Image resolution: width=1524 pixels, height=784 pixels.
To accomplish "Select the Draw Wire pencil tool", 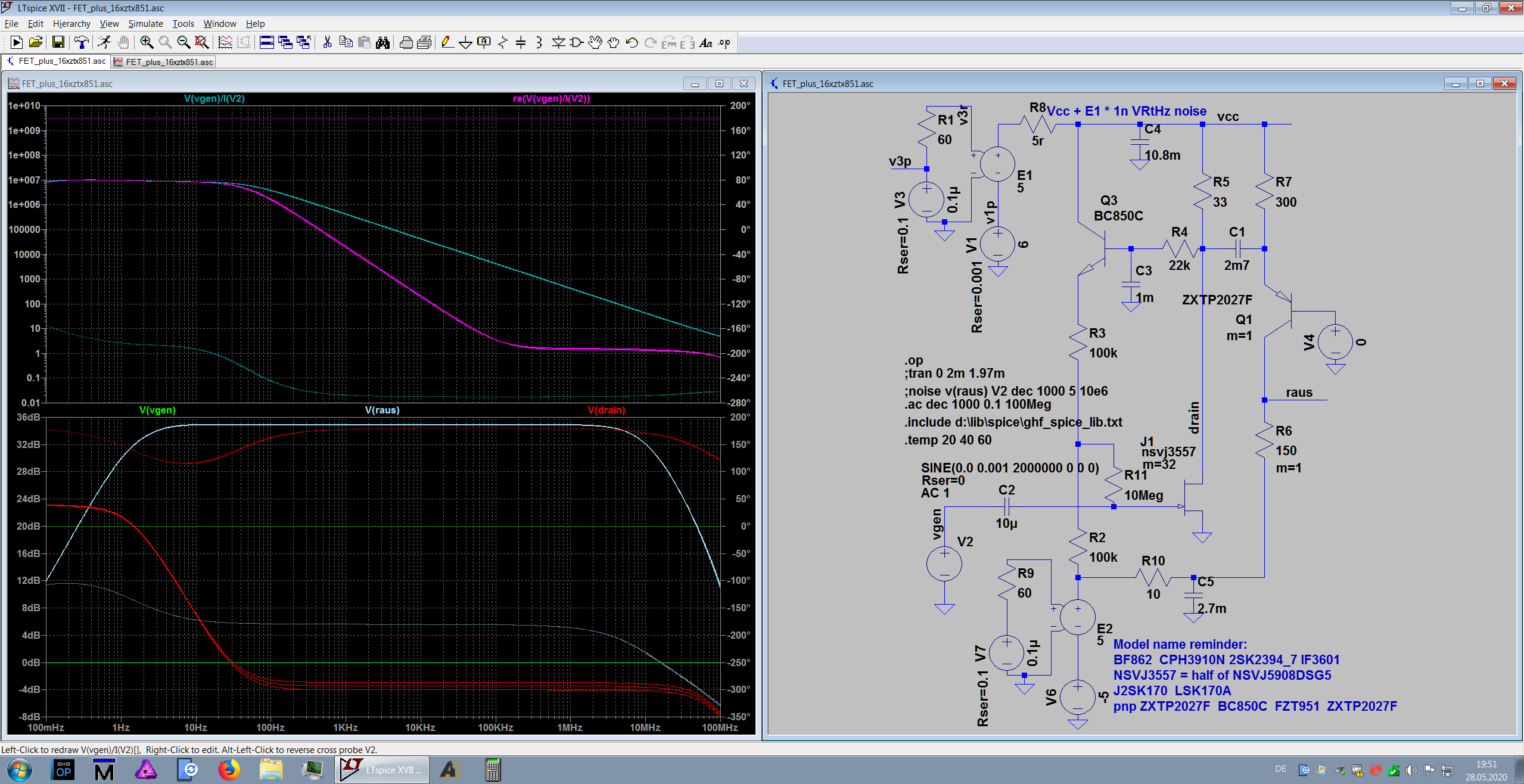I will pyautogui.click(x=447, y=42).
